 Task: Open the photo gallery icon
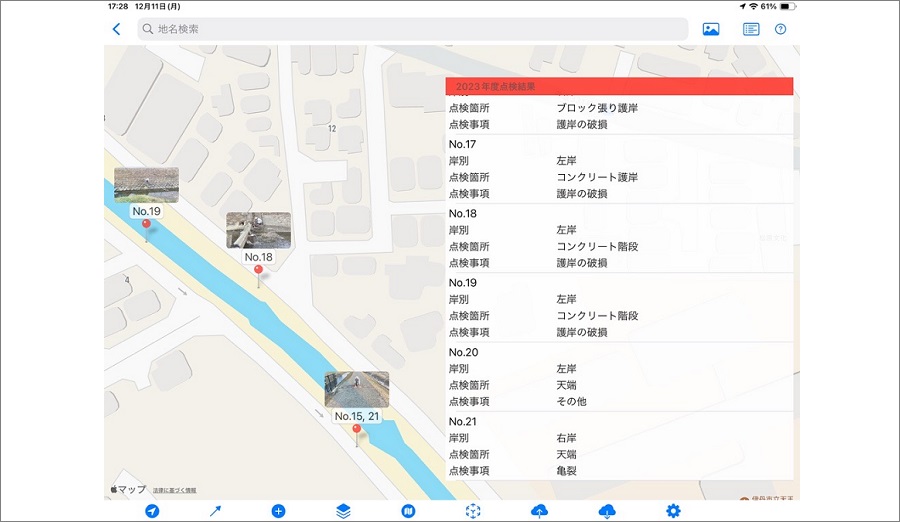tap(711, 29)
